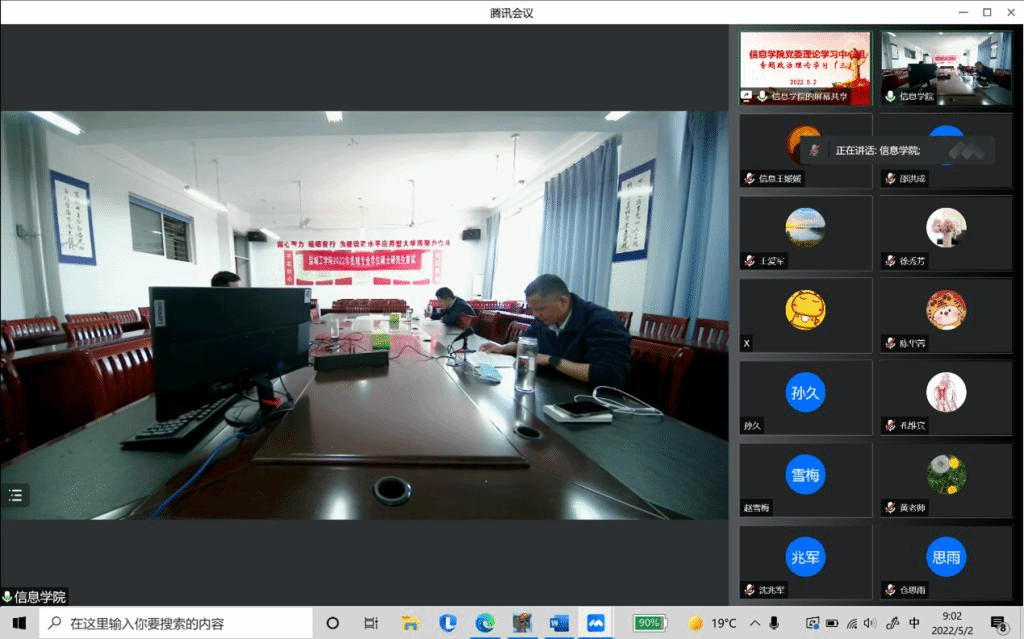This screenshot has width=1024, height=639.
Task: Click the list icon at video's bottom-left
Action: point(15,494)
